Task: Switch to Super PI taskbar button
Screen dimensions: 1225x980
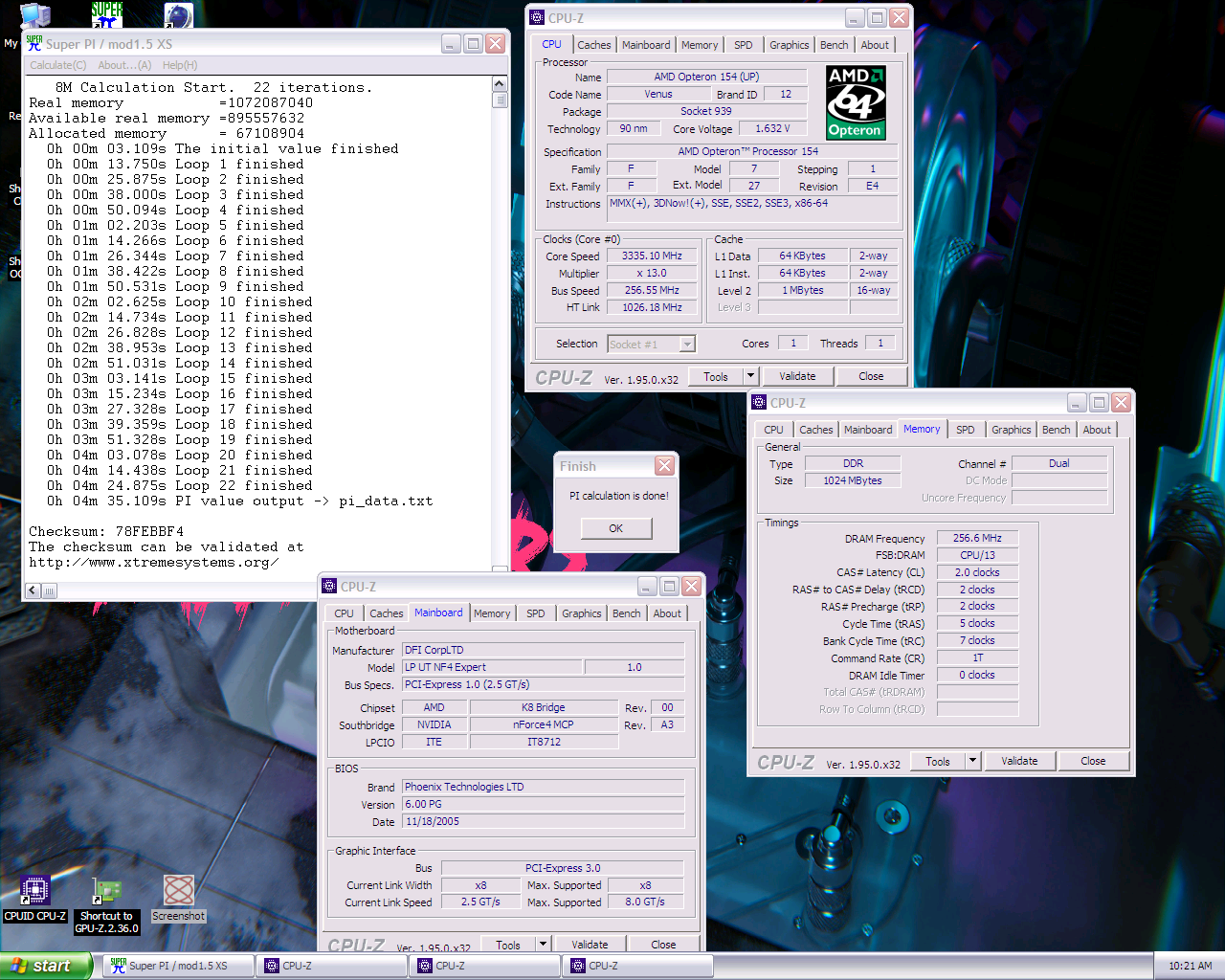Action: (179, 966)
